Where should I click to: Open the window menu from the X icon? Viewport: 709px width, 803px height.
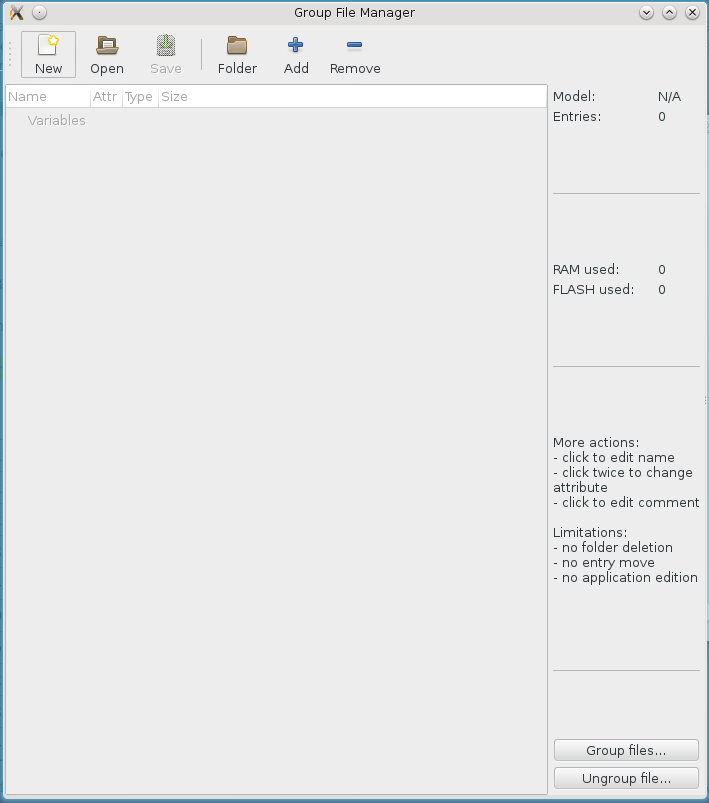tap(16, 13)
